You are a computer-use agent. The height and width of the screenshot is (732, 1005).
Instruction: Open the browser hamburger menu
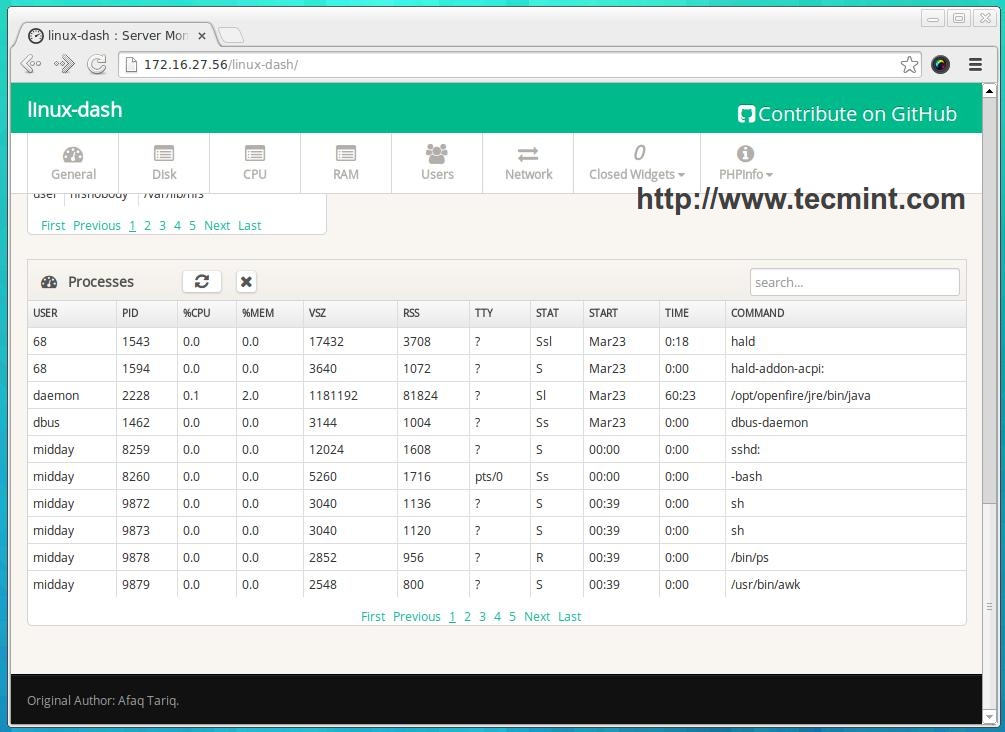point(975,65)
